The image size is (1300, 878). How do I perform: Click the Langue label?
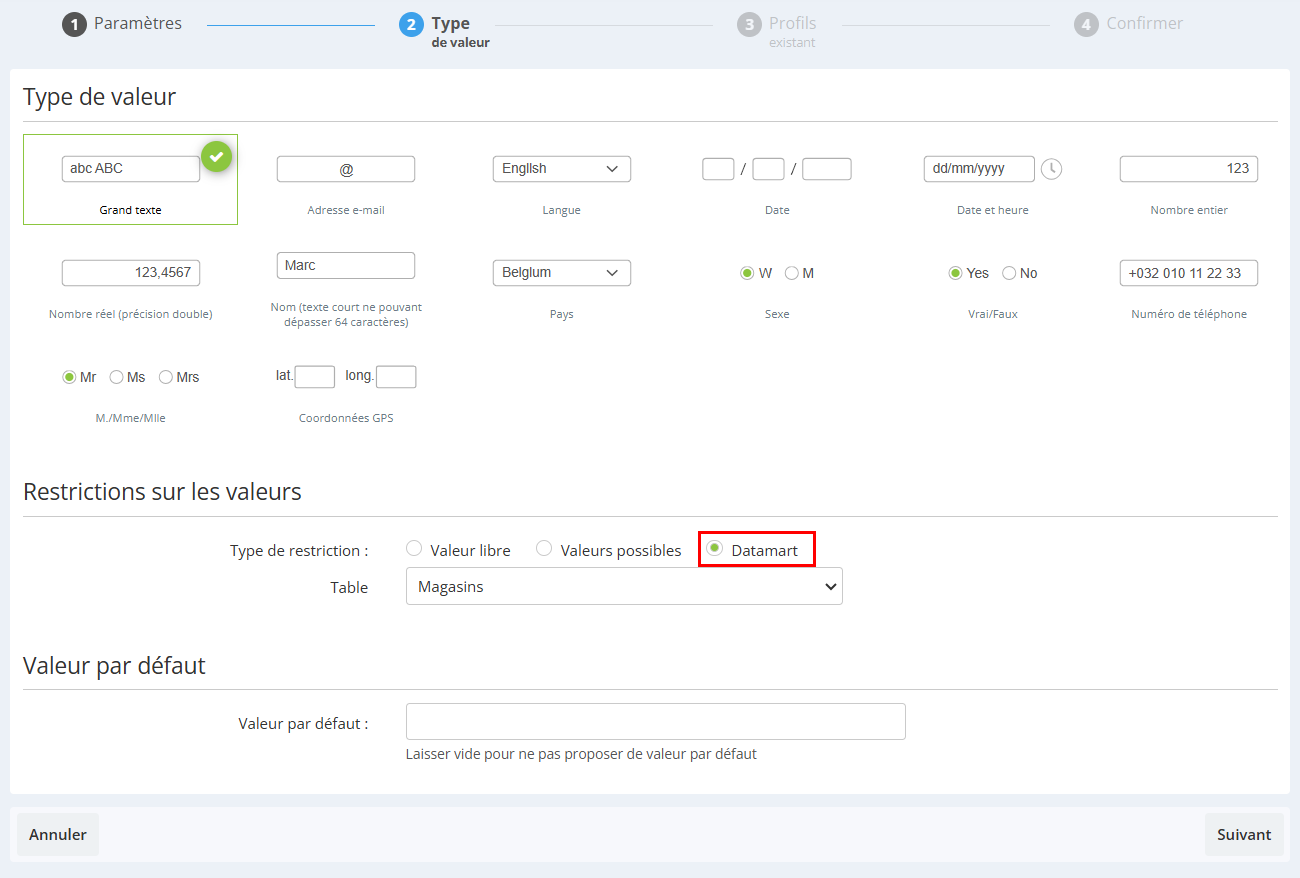(x=562, y=210)
